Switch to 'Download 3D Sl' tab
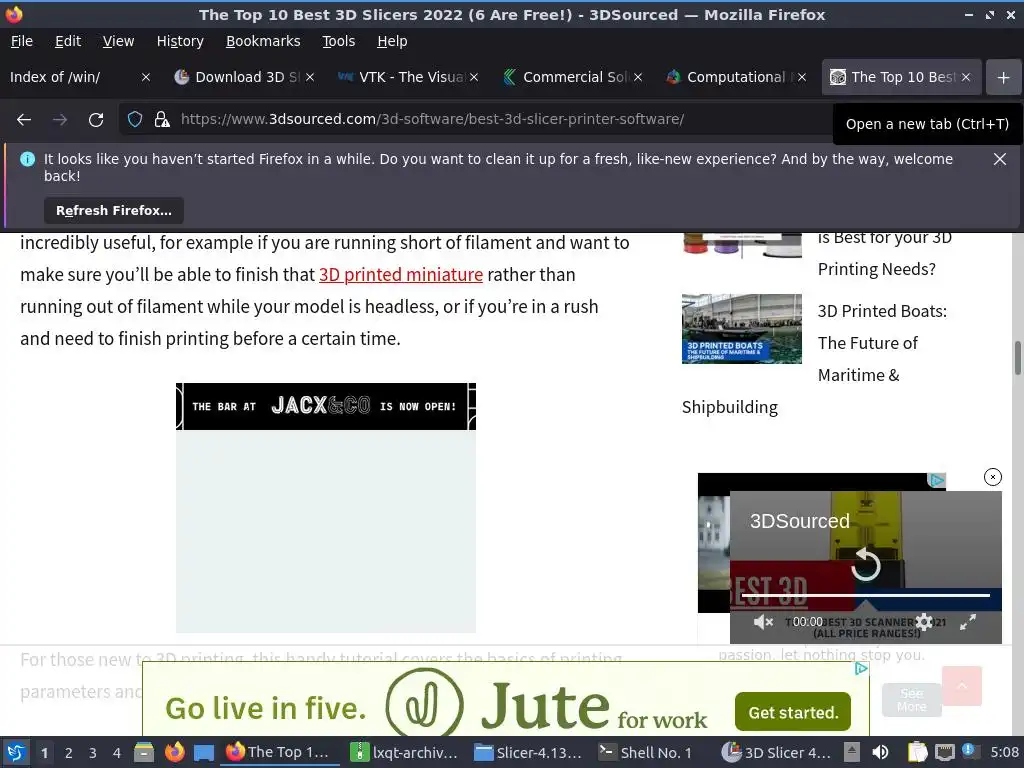Viewport: 1024px width, 768px height. (x=238, y=77)
